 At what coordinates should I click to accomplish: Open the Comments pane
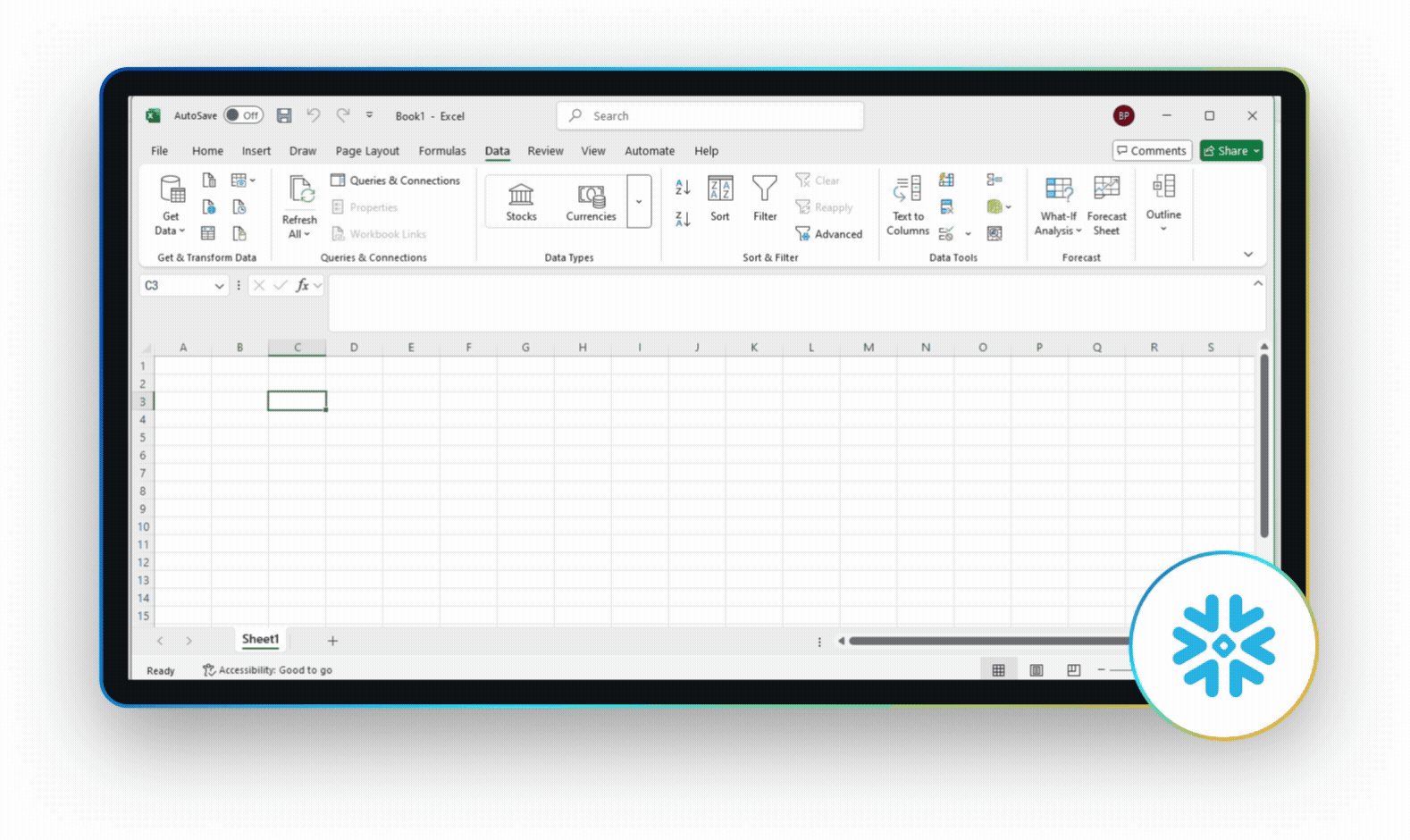1152,151
